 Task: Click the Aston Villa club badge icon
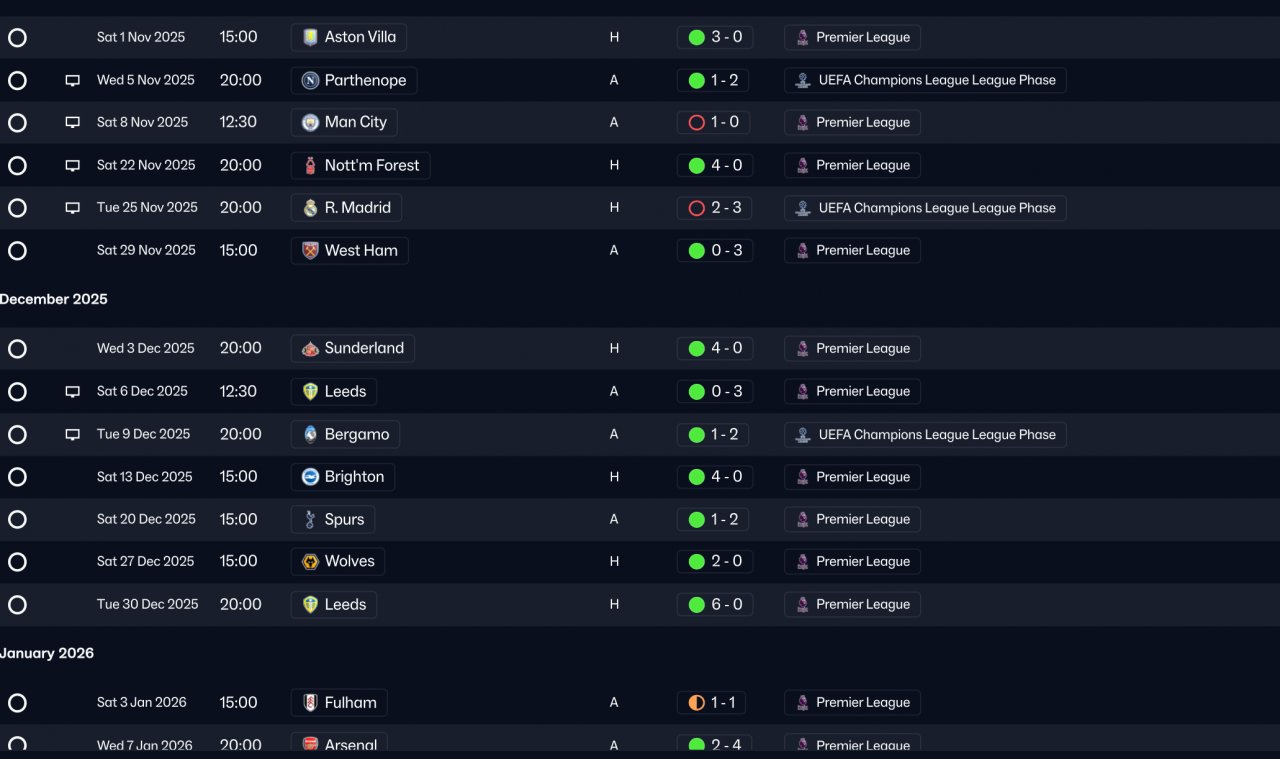pos(310,38)
